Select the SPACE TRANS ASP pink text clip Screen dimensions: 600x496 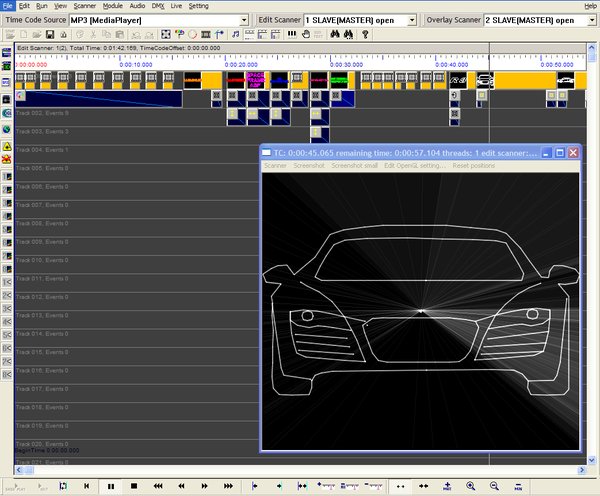256,80
